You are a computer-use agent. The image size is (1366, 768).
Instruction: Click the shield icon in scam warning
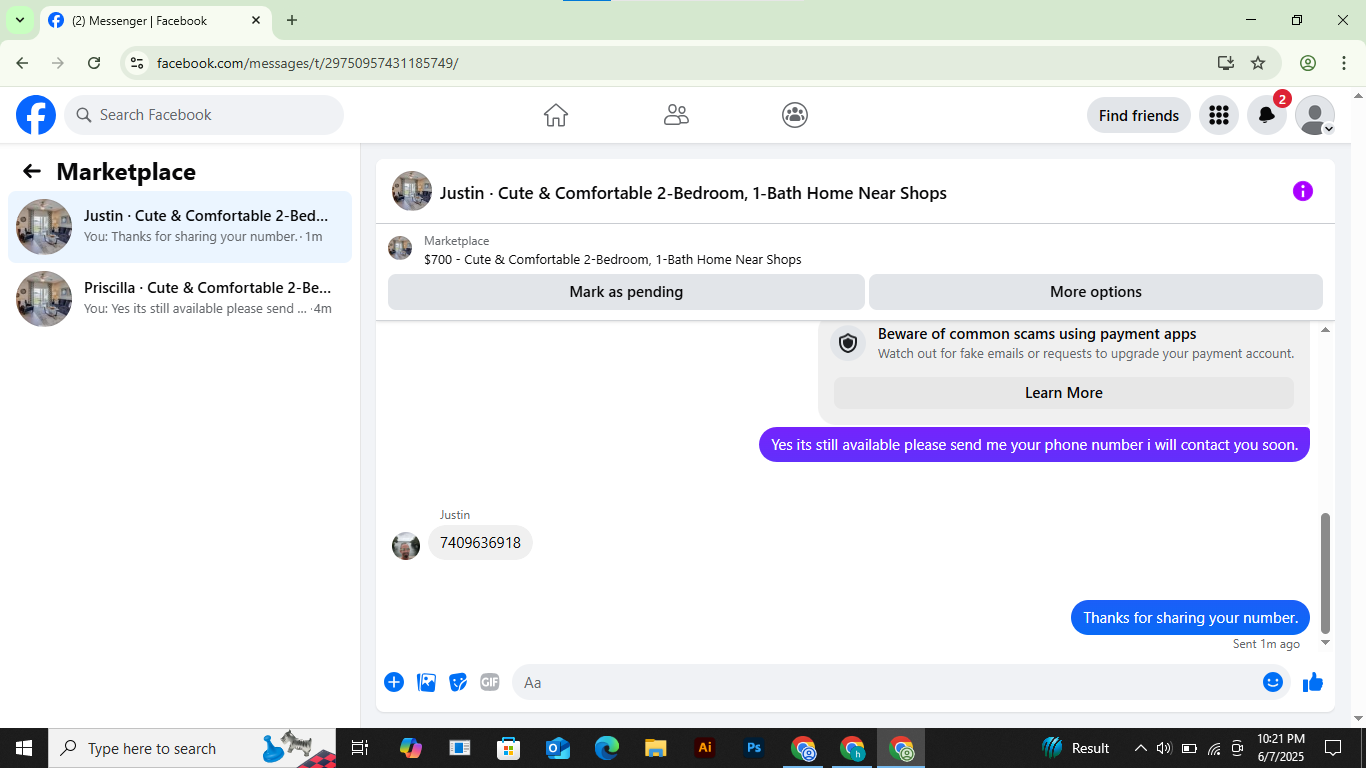point(848,343)
